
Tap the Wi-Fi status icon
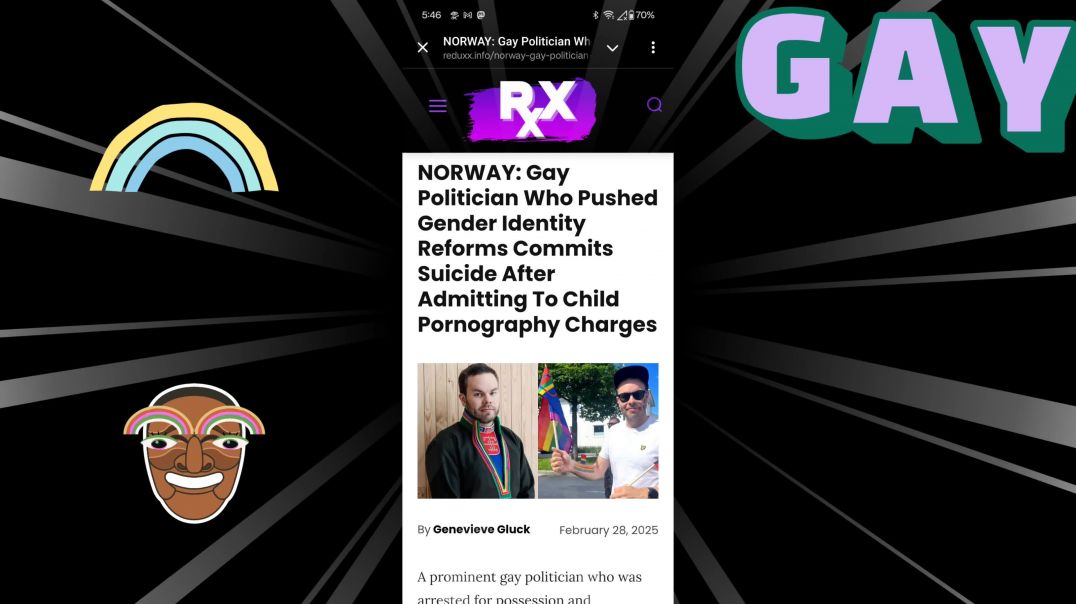[x=609, y=15]
